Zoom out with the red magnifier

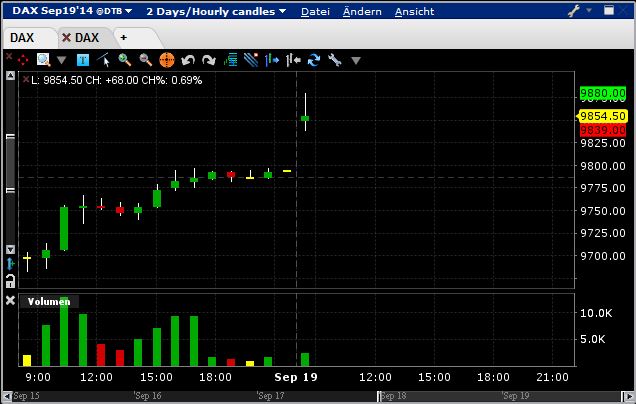145,60
